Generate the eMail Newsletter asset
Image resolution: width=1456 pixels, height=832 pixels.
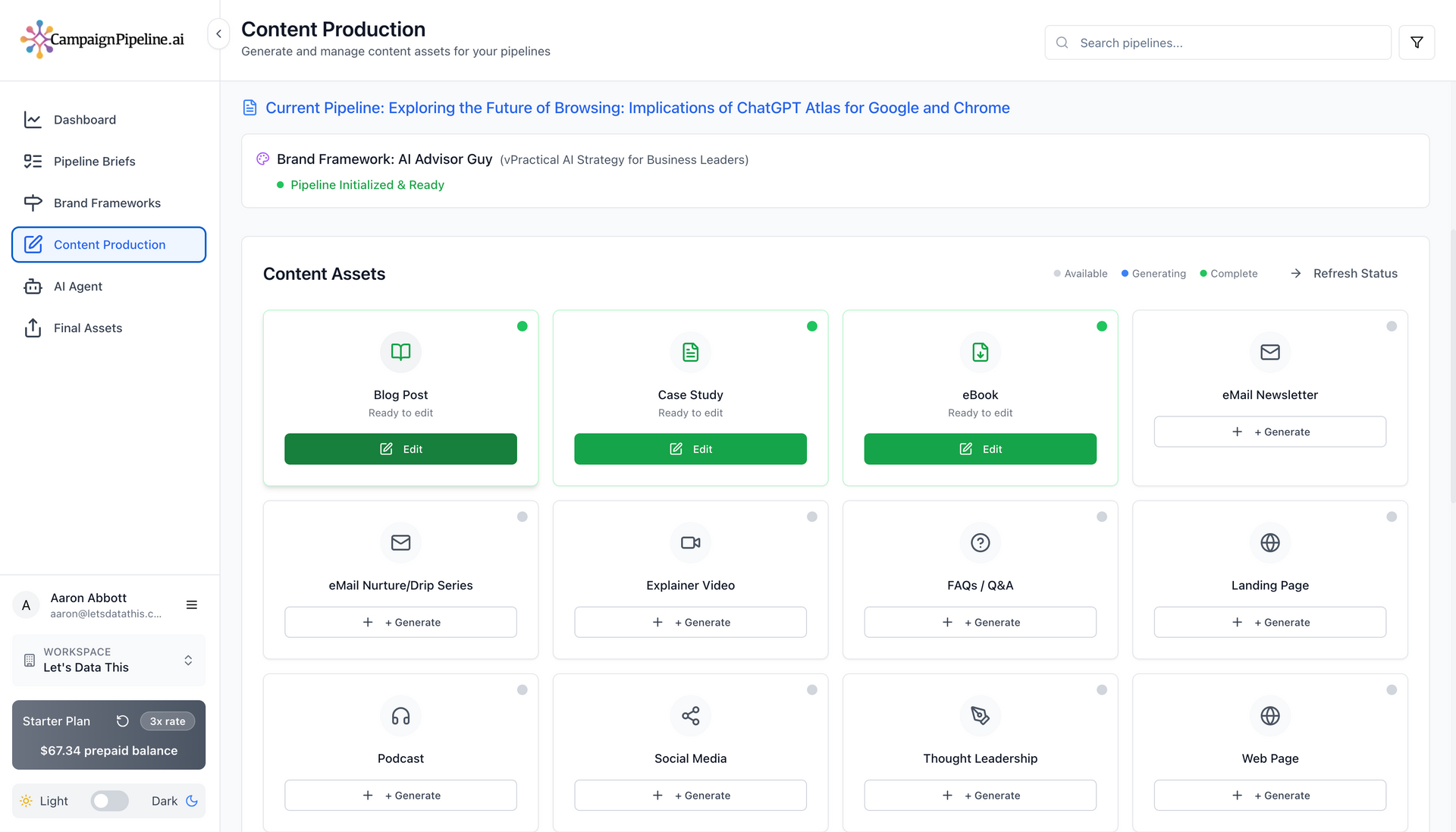(x=1269, y=432)
